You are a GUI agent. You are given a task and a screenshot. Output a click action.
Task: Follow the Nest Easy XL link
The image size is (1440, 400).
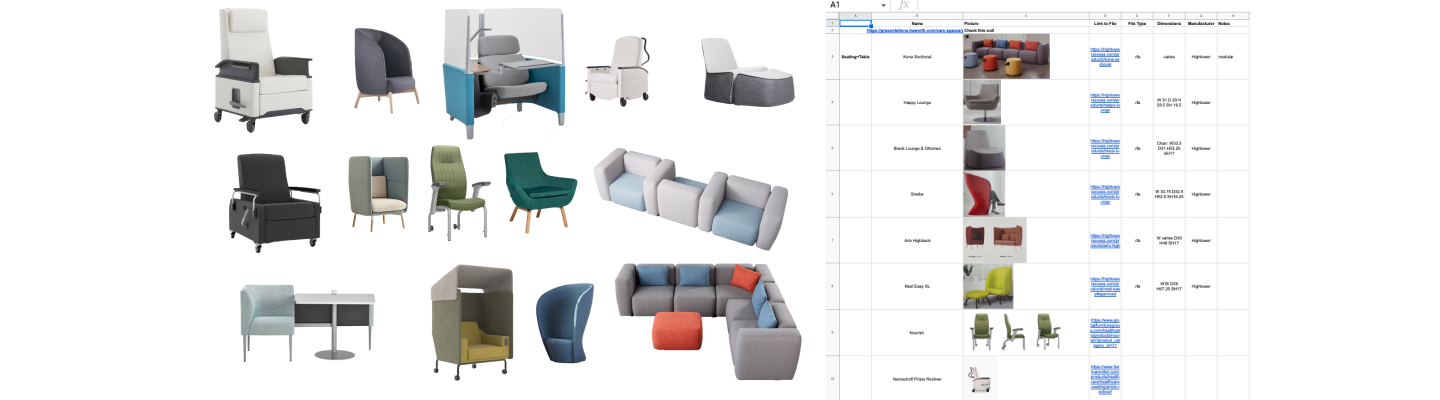coord(1104,287)
